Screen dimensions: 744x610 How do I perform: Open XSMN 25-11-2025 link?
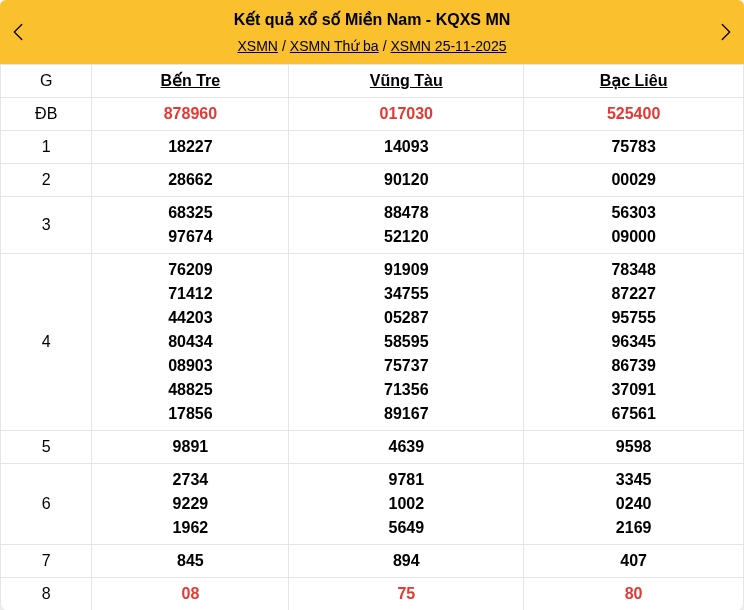(448, 46)
